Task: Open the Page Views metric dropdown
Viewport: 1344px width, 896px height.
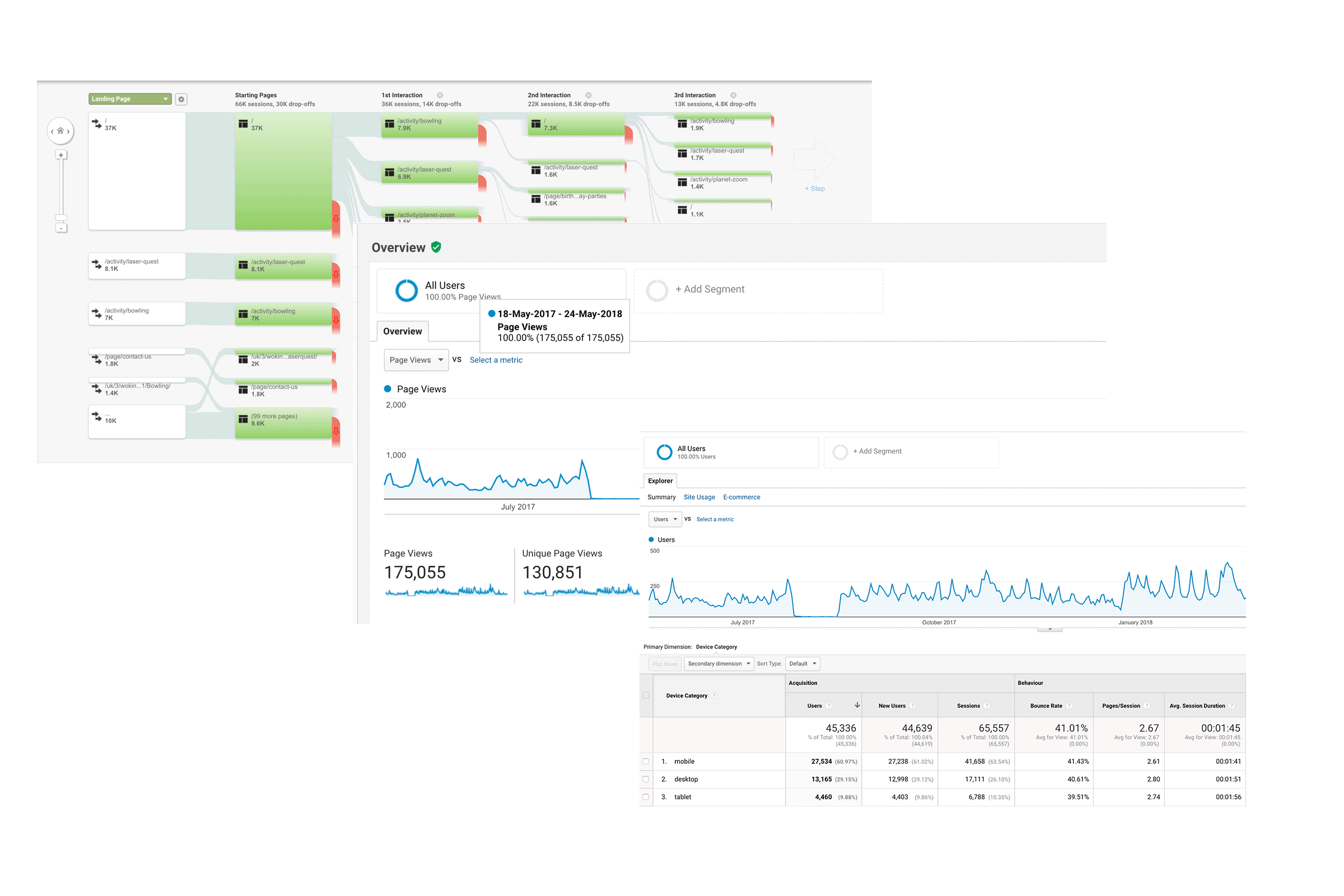Action: pos(416,360)
